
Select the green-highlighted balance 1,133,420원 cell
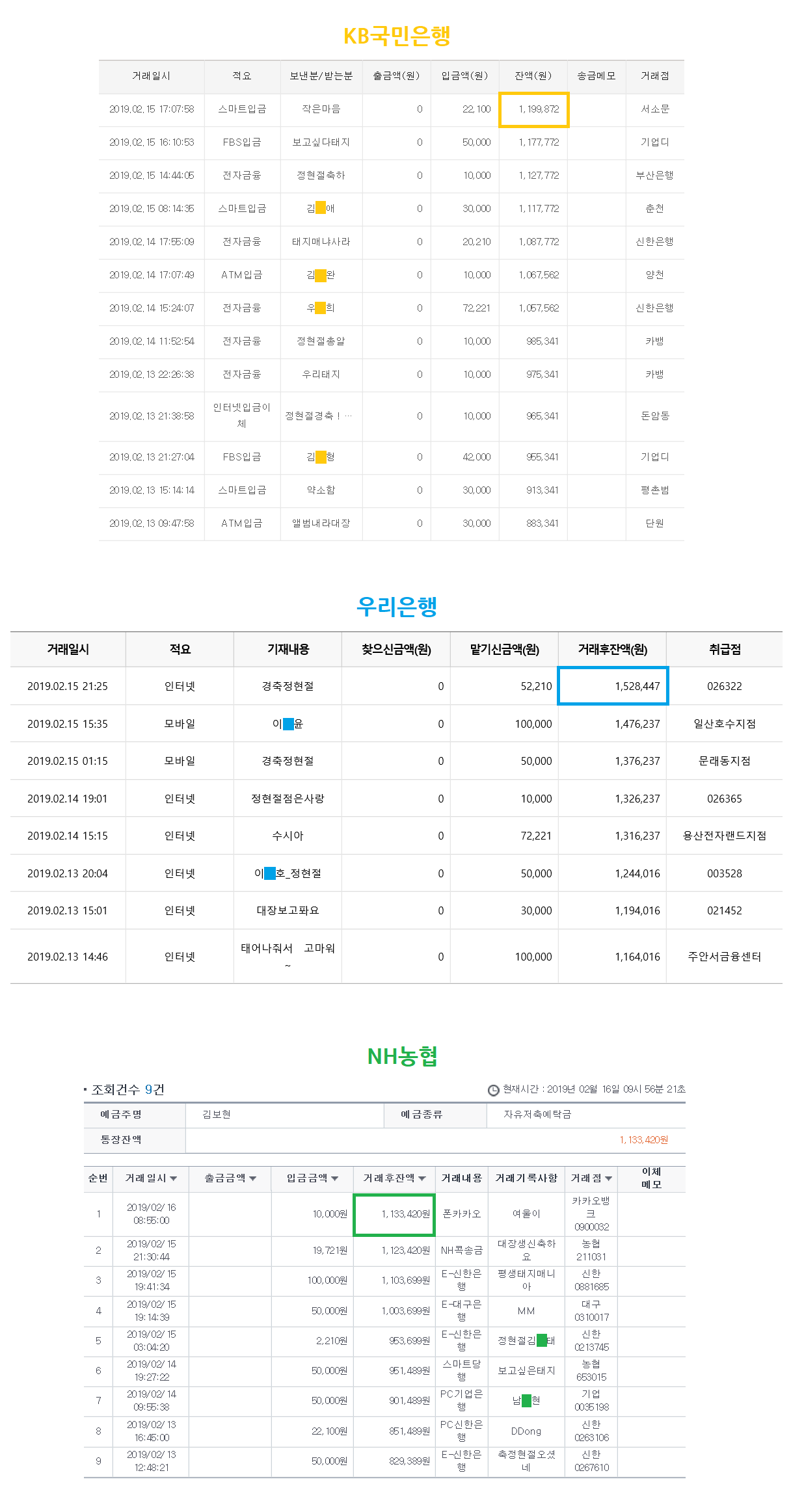394,1214
